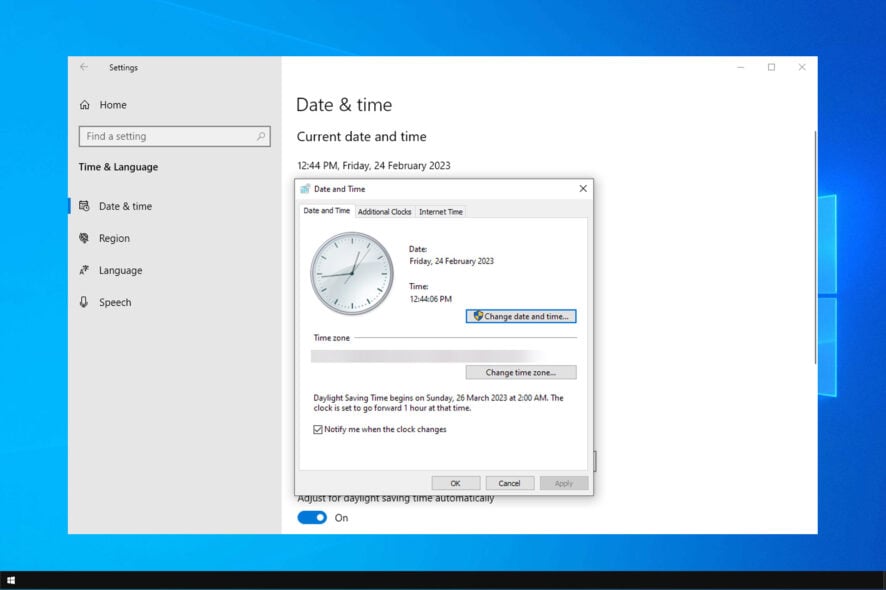Click the Change date and time button

[x=521, y=316]
